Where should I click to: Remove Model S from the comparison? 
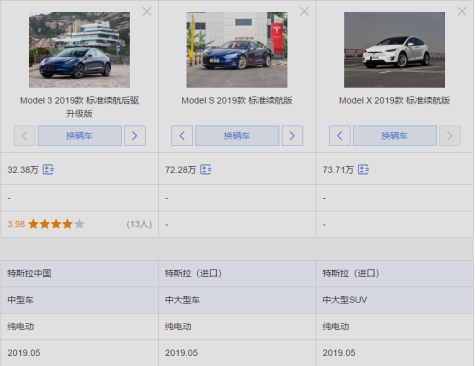[304, 12]
